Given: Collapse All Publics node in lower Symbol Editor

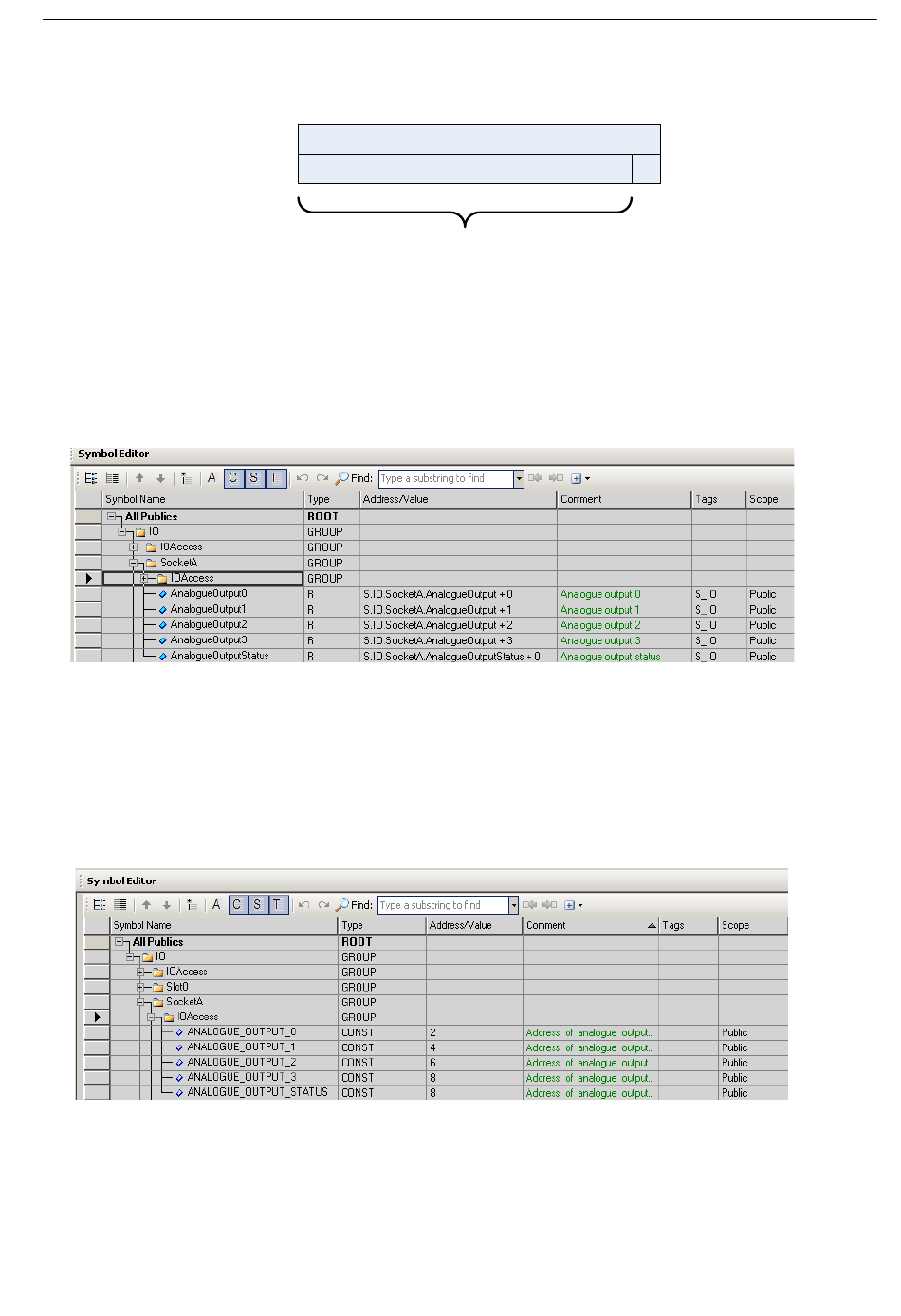Looking at the screenshot, I should point(120,942).
